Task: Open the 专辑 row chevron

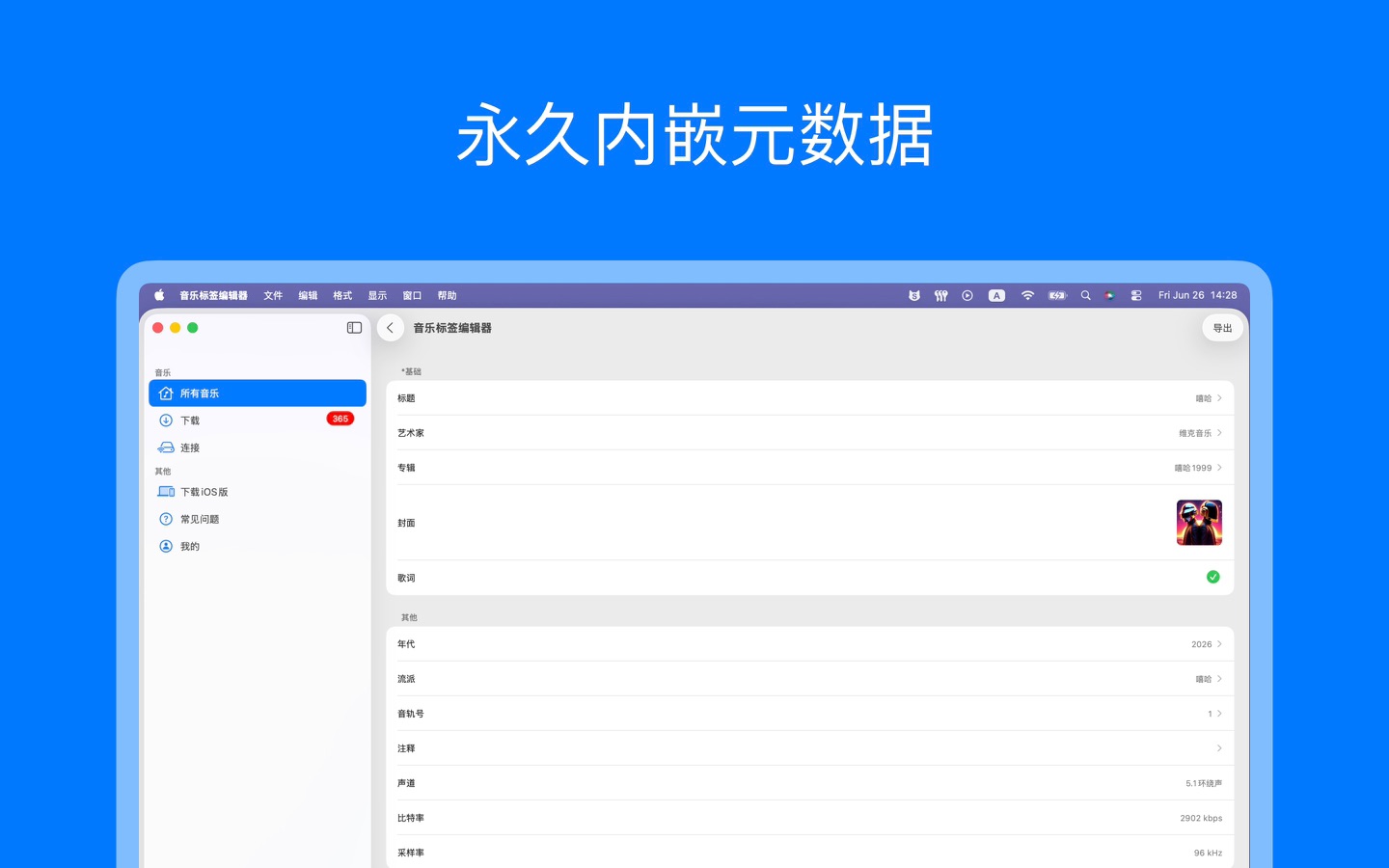Action: 1219,468
